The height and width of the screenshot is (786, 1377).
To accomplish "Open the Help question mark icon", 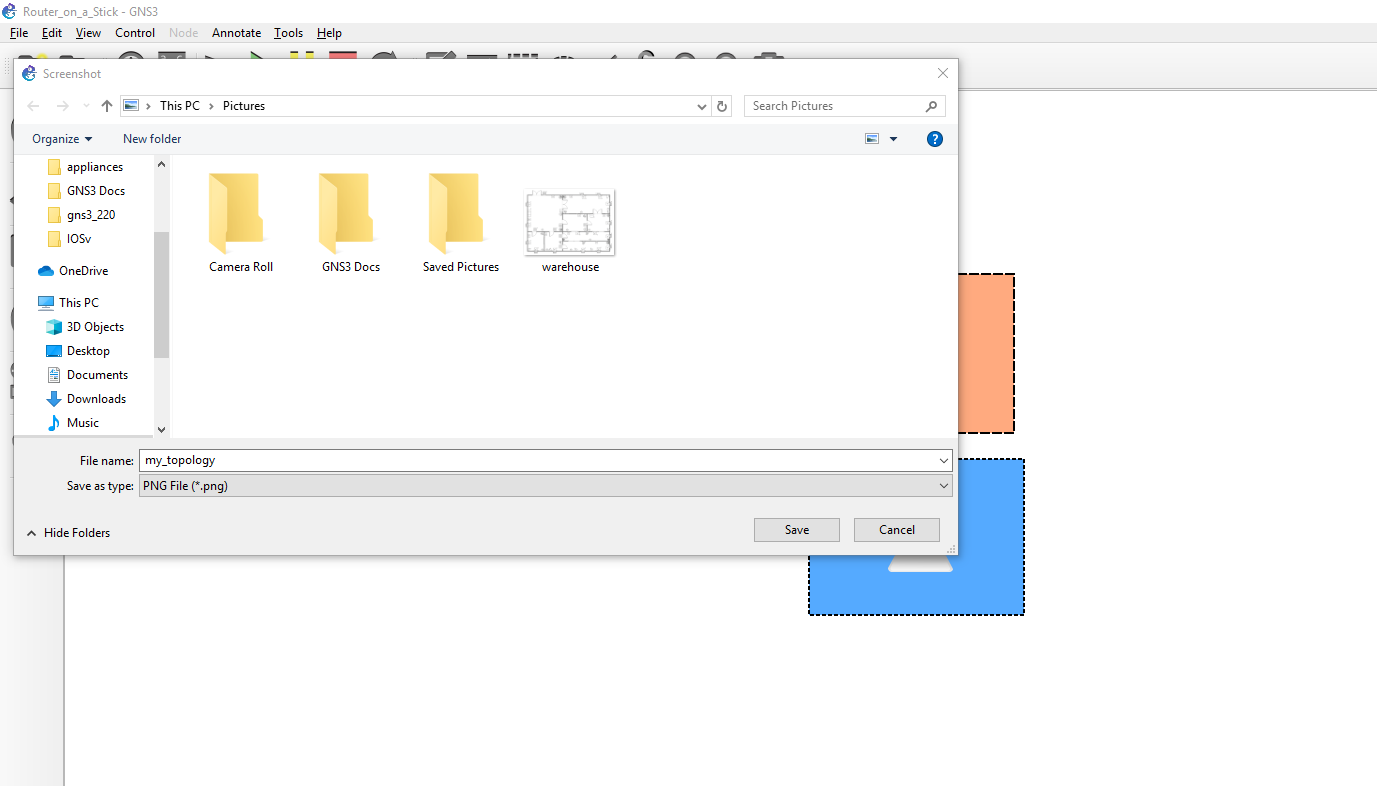I will point(935,139).
